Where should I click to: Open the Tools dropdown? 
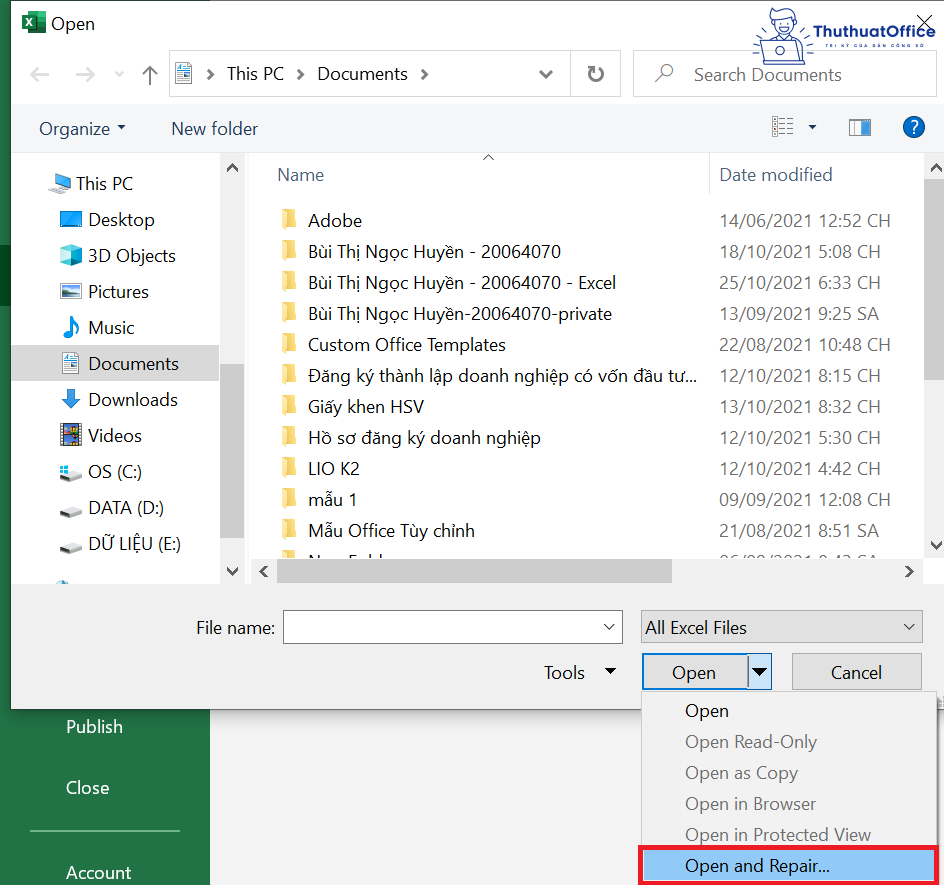pos(578,672)
